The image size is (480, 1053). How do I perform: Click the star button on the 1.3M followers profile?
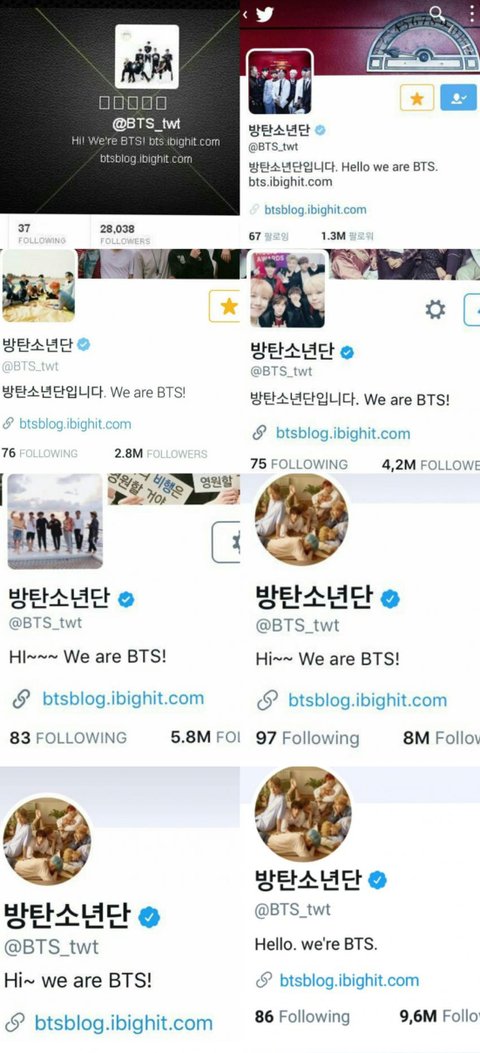[417, 98]
